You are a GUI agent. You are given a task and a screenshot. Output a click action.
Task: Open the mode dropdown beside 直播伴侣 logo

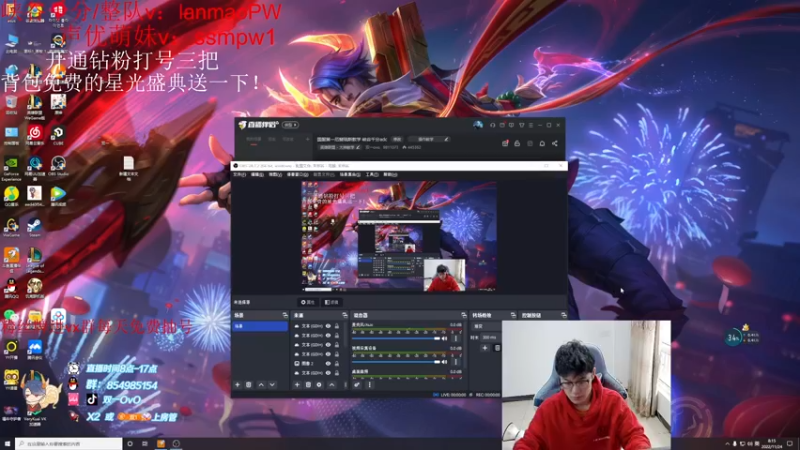[x=291, y=125]
